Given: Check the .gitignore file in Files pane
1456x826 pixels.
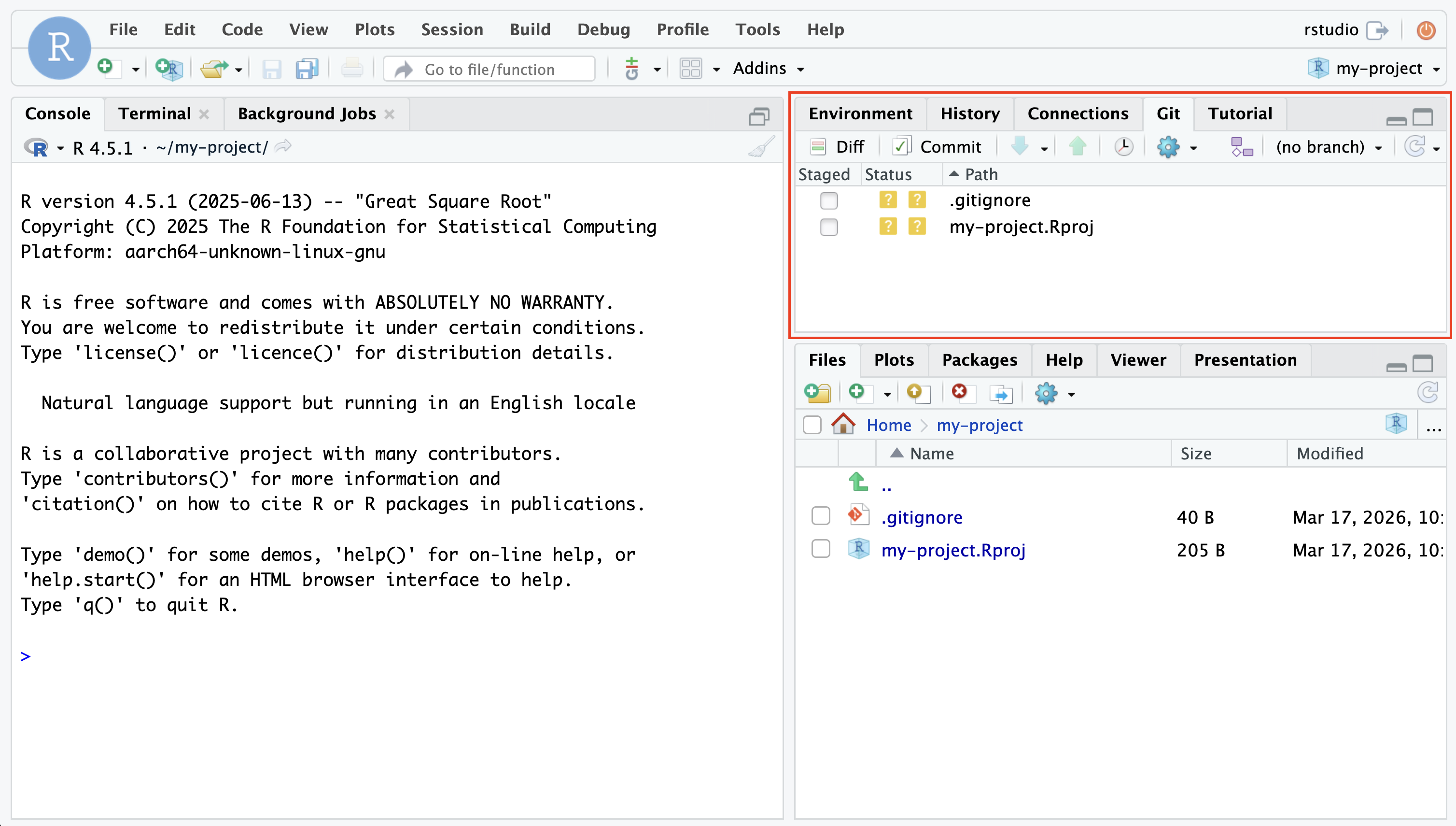Looking at the screenshot, I should (820, 516).
